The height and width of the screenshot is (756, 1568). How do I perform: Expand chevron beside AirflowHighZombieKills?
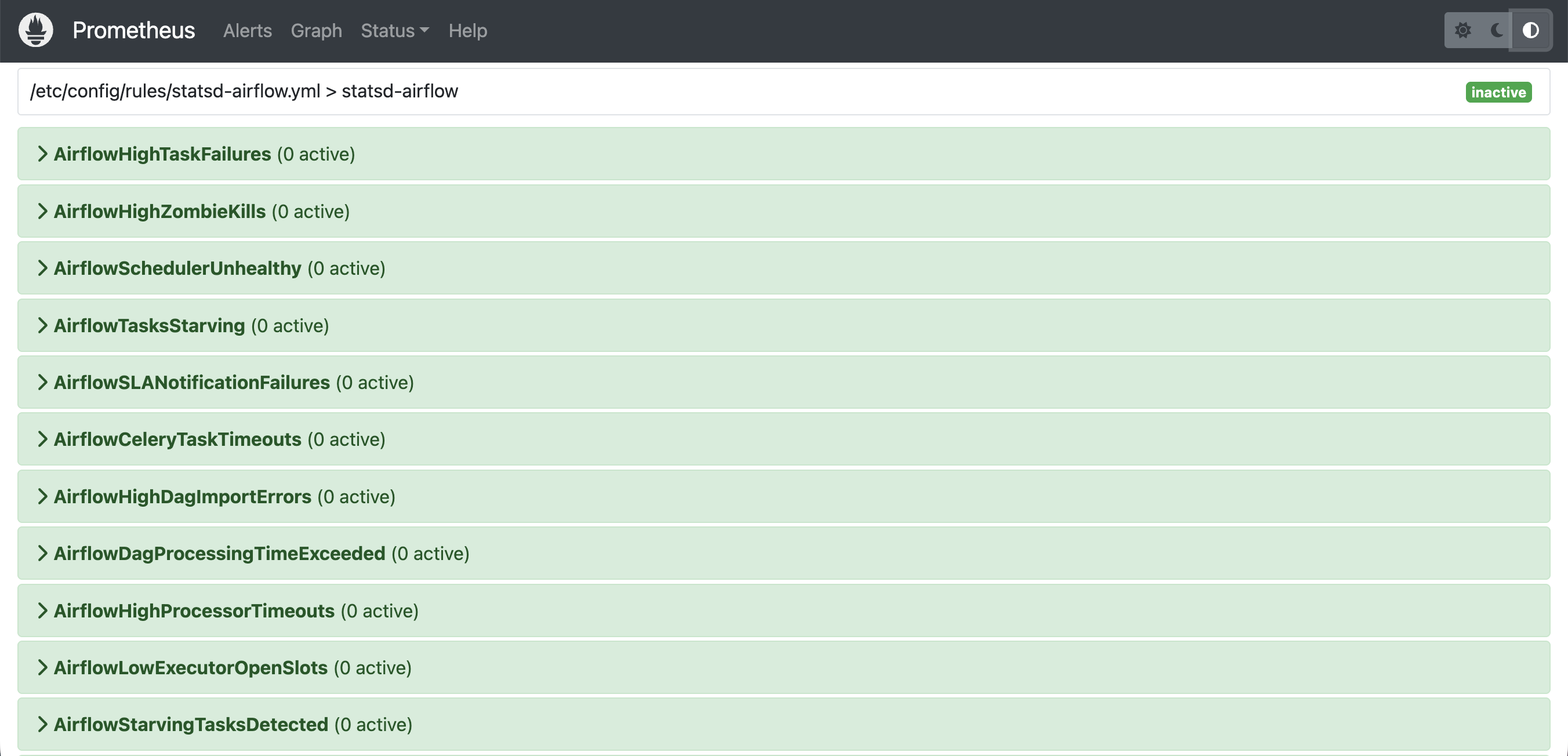click(x=42, y=211)
